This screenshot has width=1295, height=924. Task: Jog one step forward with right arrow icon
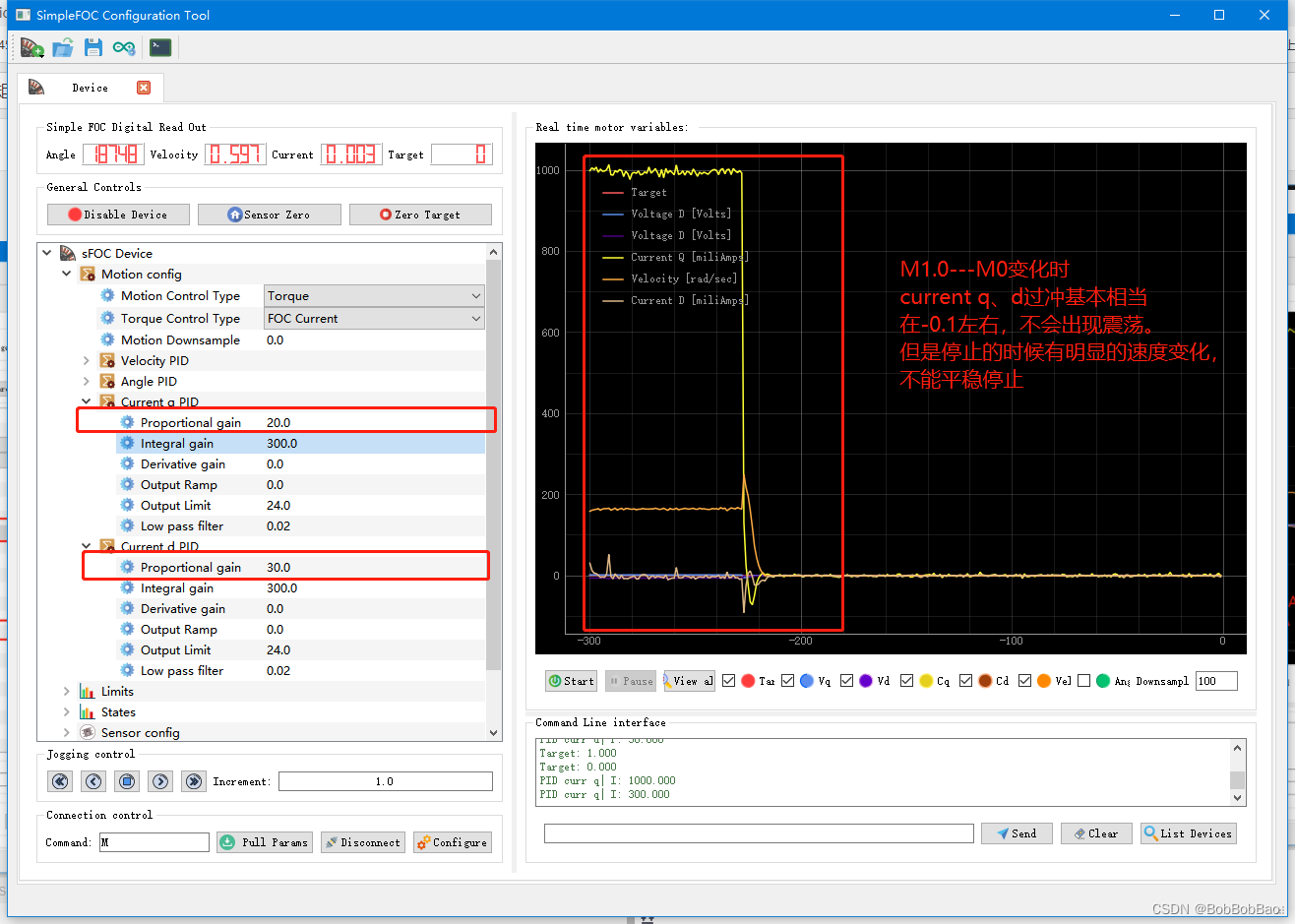tap(160, 781)
